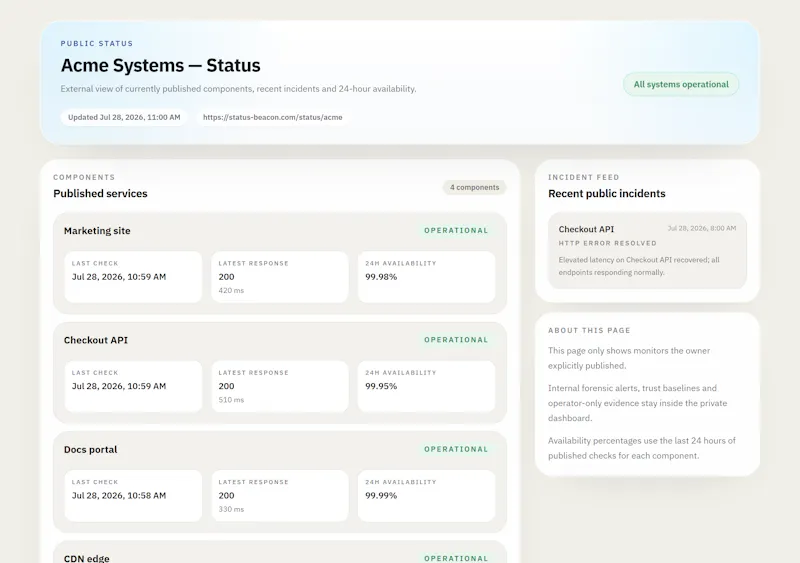Select the Docs portal component title
Image resolution: width=800 pixels, height=563 pixels.
[90, 450]
